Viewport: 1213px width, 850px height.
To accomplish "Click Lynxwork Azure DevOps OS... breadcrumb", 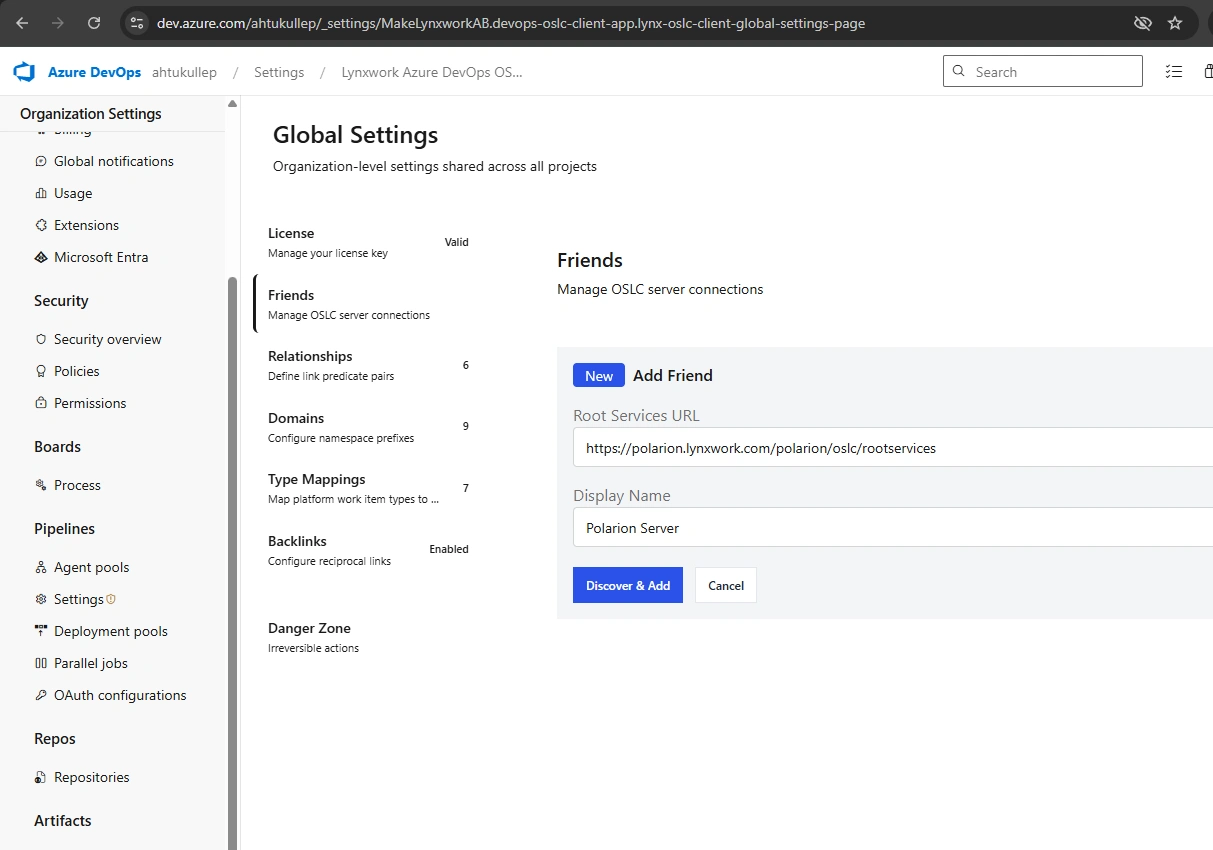I will (432, 72).
